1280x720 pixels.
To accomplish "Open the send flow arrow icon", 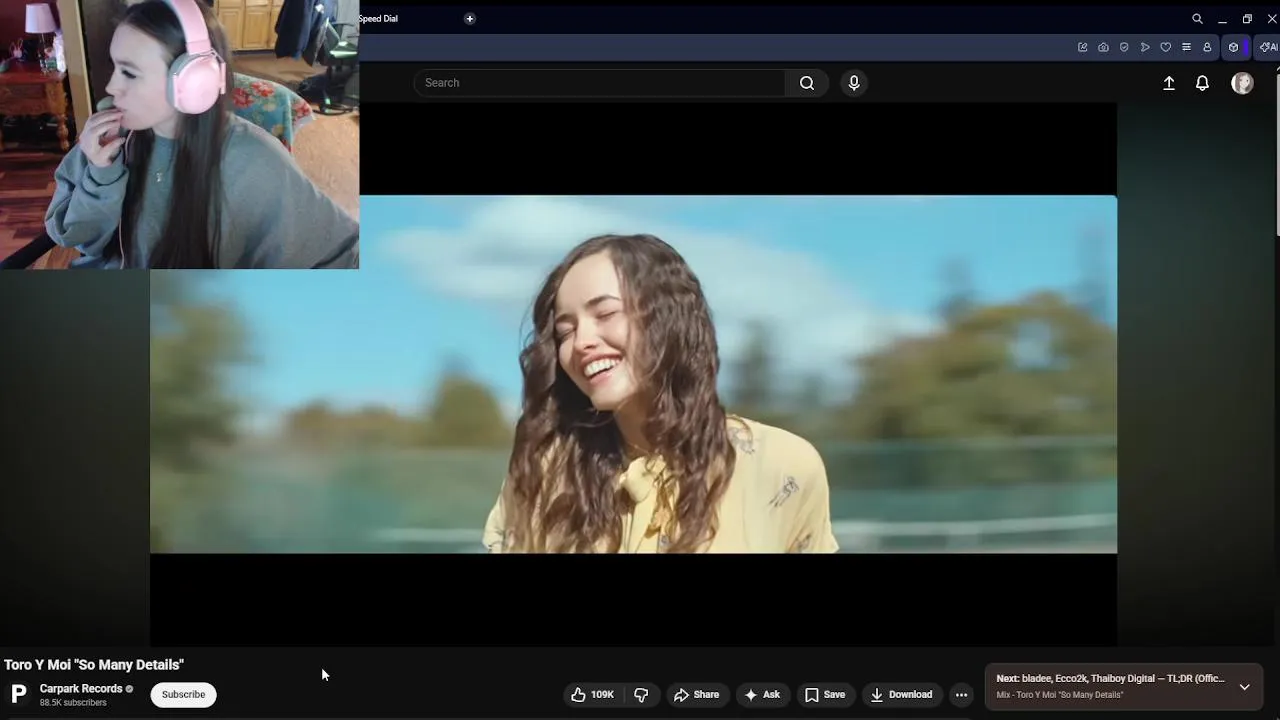I will click(x=1145, y=47).
